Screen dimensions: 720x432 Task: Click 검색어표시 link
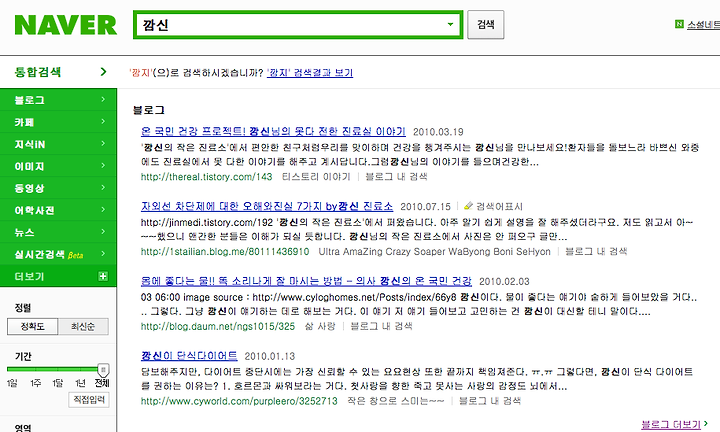(x=500, y=207)
